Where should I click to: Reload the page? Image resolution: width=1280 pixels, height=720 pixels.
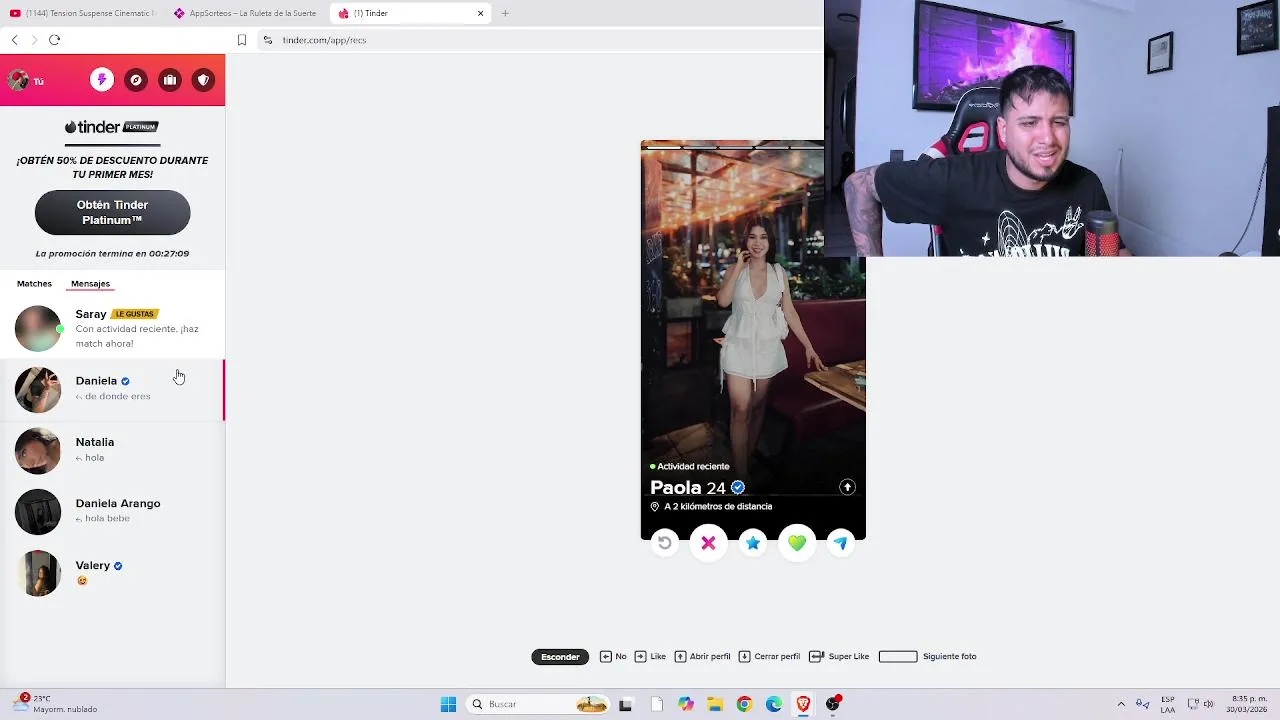(54, 40)
